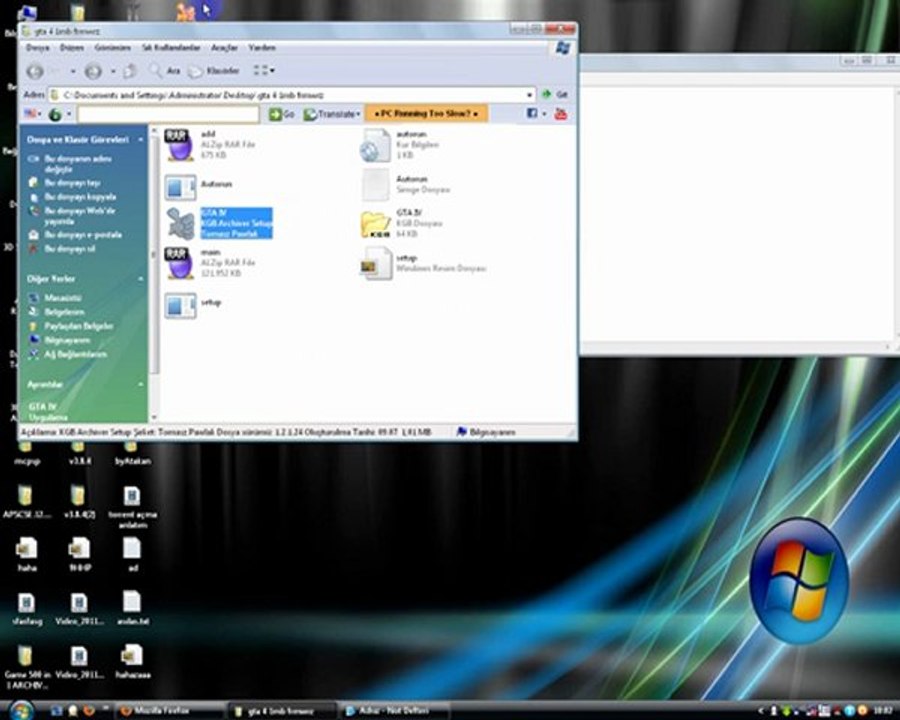Open the views layout dropdown
Viewport: 900px width, 720px height.
click(x=264, y=71)
